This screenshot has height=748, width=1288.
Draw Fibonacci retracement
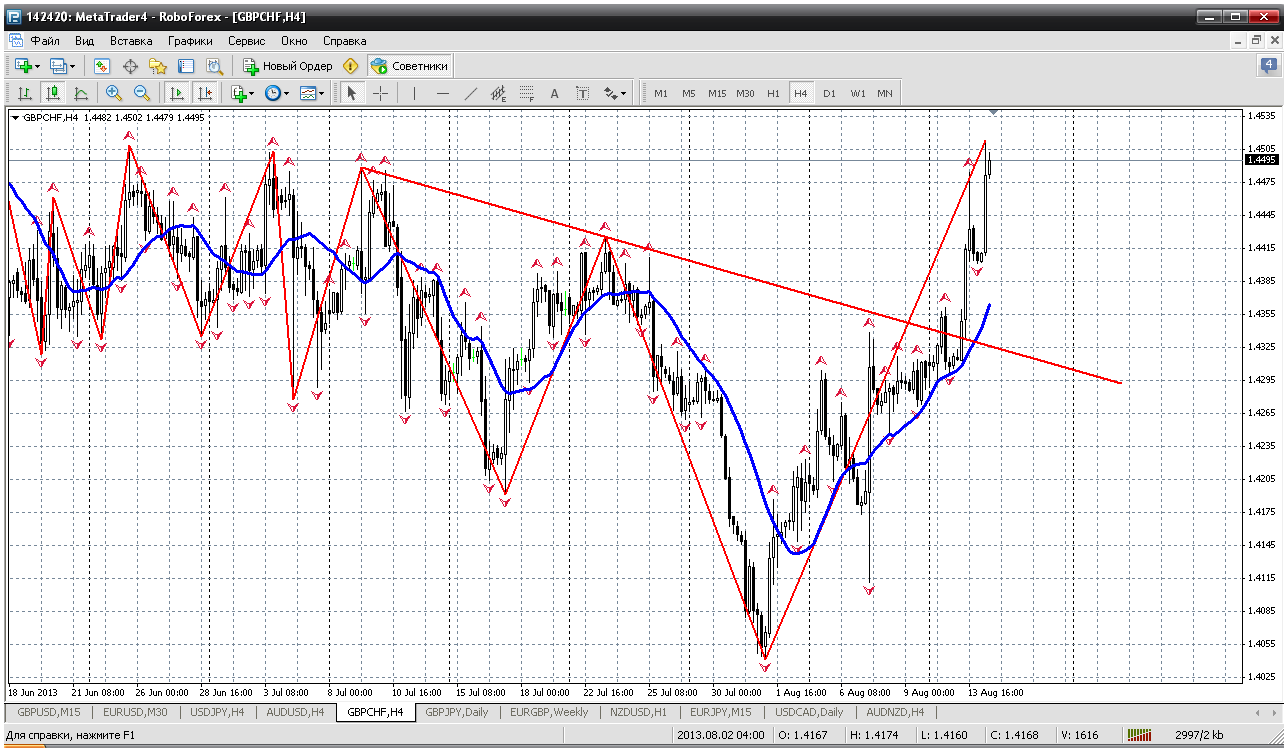[x=527, y=93]
